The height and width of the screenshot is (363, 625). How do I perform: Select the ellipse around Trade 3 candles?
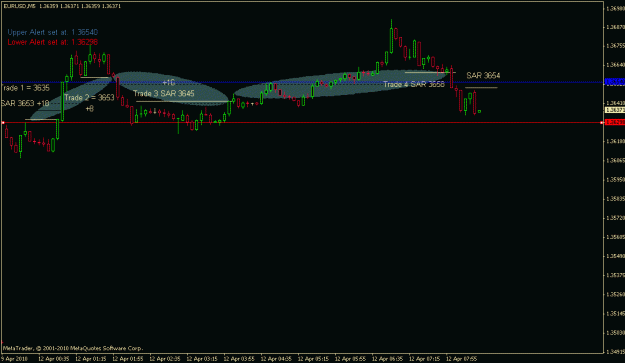point(171,88)
